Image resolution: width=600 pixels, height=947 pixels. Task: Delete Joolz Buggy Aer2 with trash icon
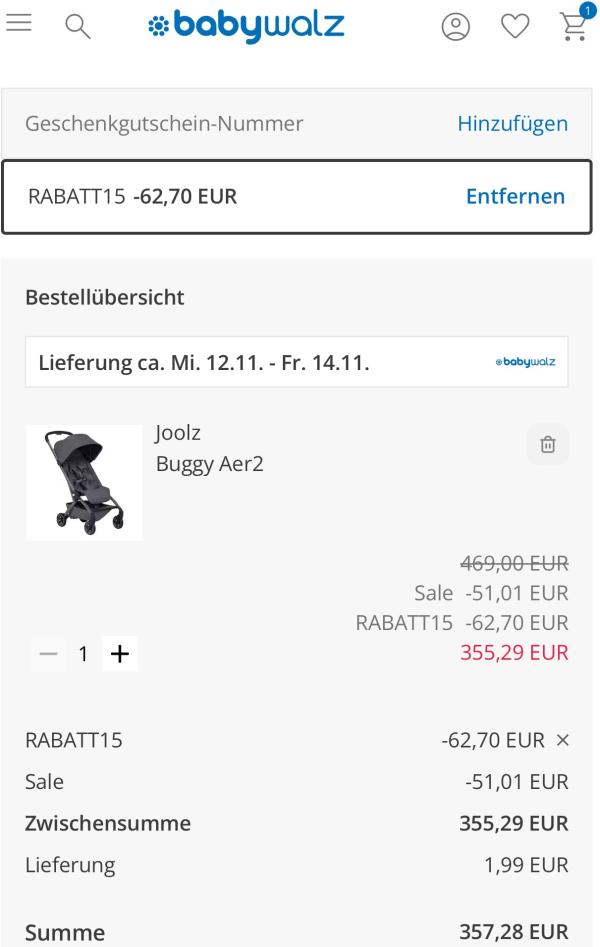[x=547, y=445]
